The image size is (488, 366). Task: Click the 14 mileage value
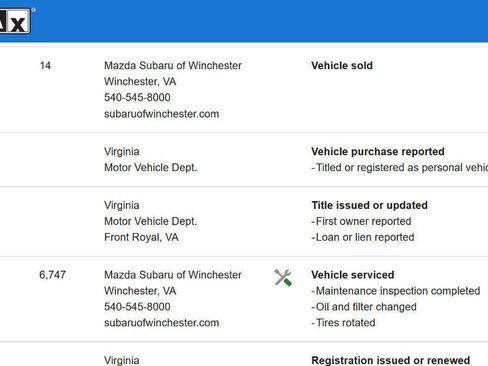pos(45,66)
